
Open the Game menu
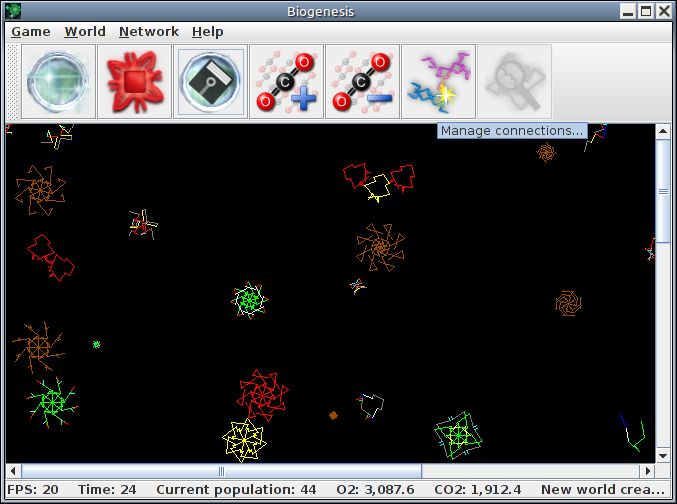(x=31, y=32)
